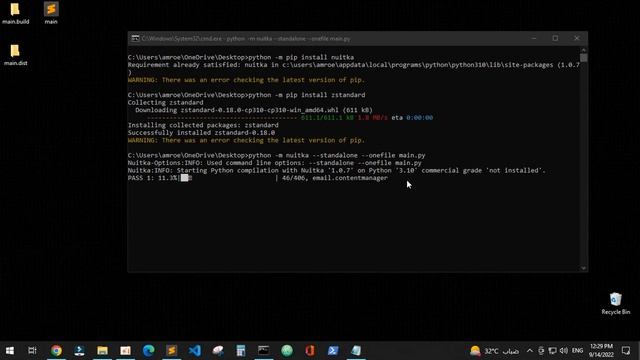
Task: Open the notification action center
Action: point(626,350)
